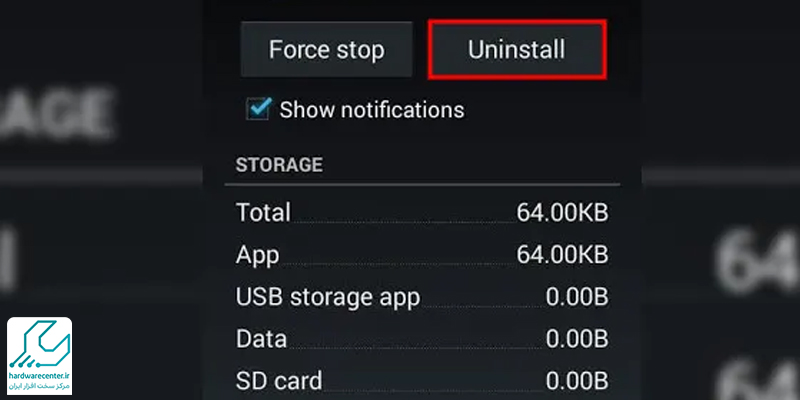The height and width of the screenshot is (400, 800).
Task: Click the App storage label
Action: [x=256, y=254]
